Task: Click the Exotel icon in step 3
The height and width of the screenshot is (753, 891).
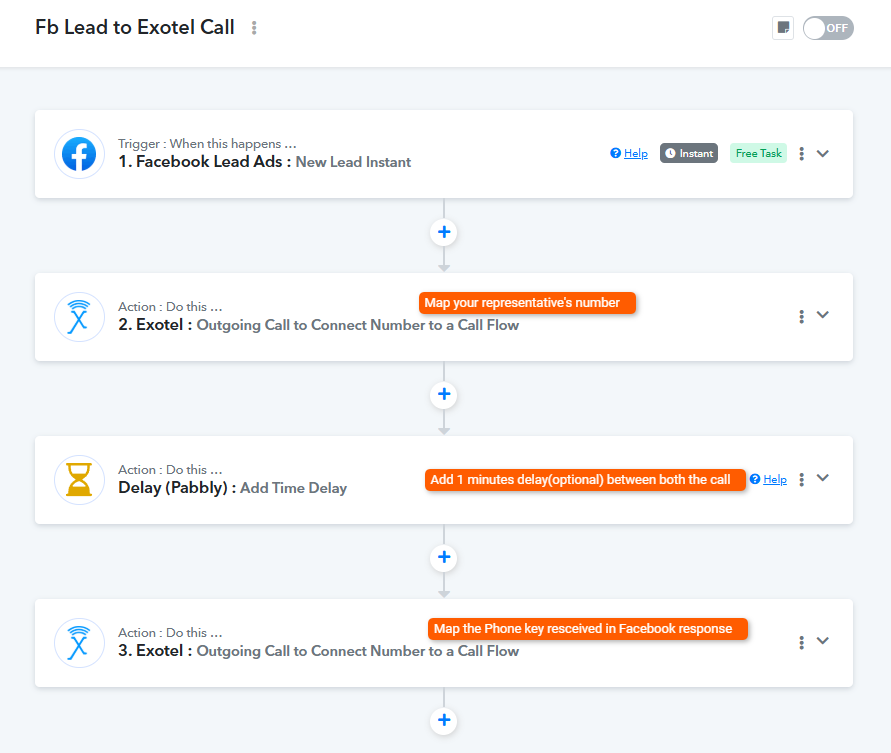Action: tap(79, 643)
